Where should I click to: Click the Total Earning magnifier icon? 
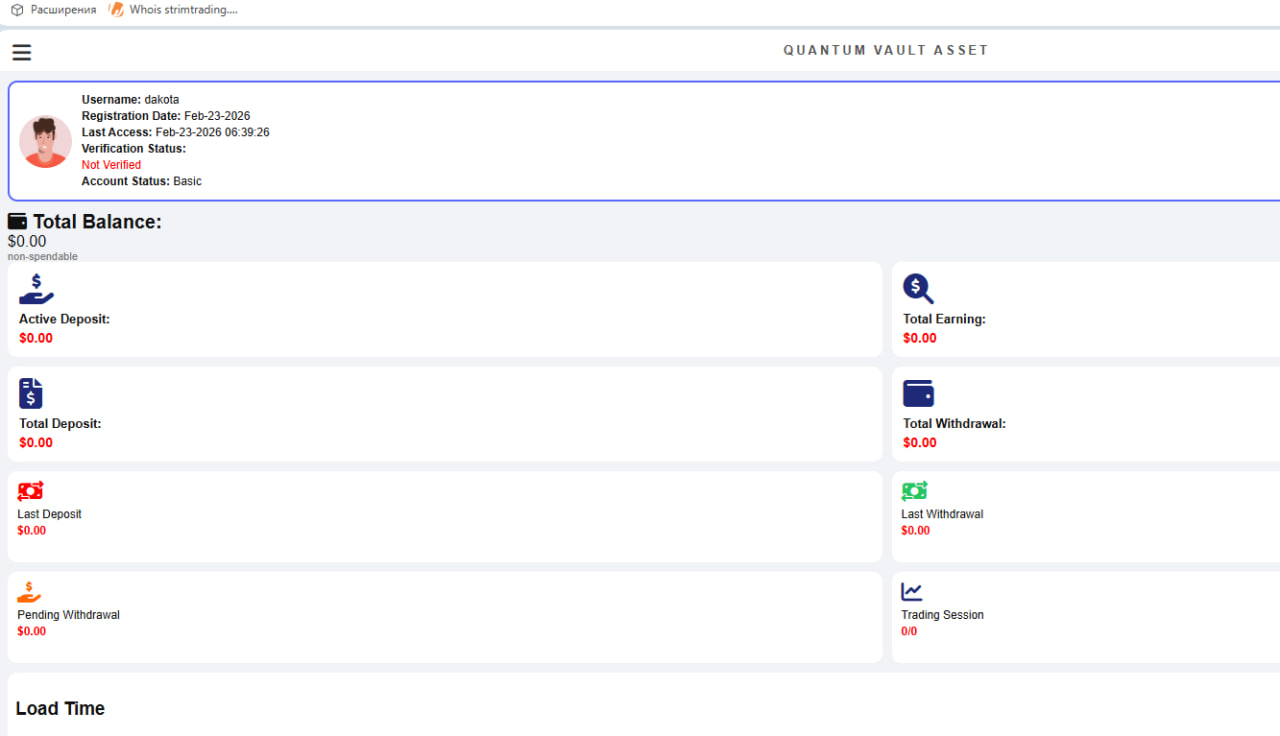[x=918, y=289]
